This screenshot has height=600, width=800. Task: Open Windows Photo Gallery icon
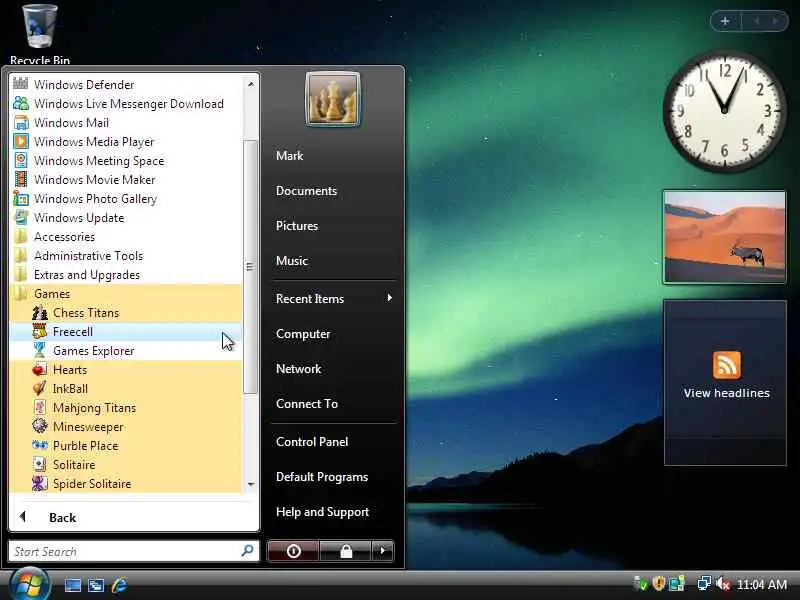coord(21,198)
